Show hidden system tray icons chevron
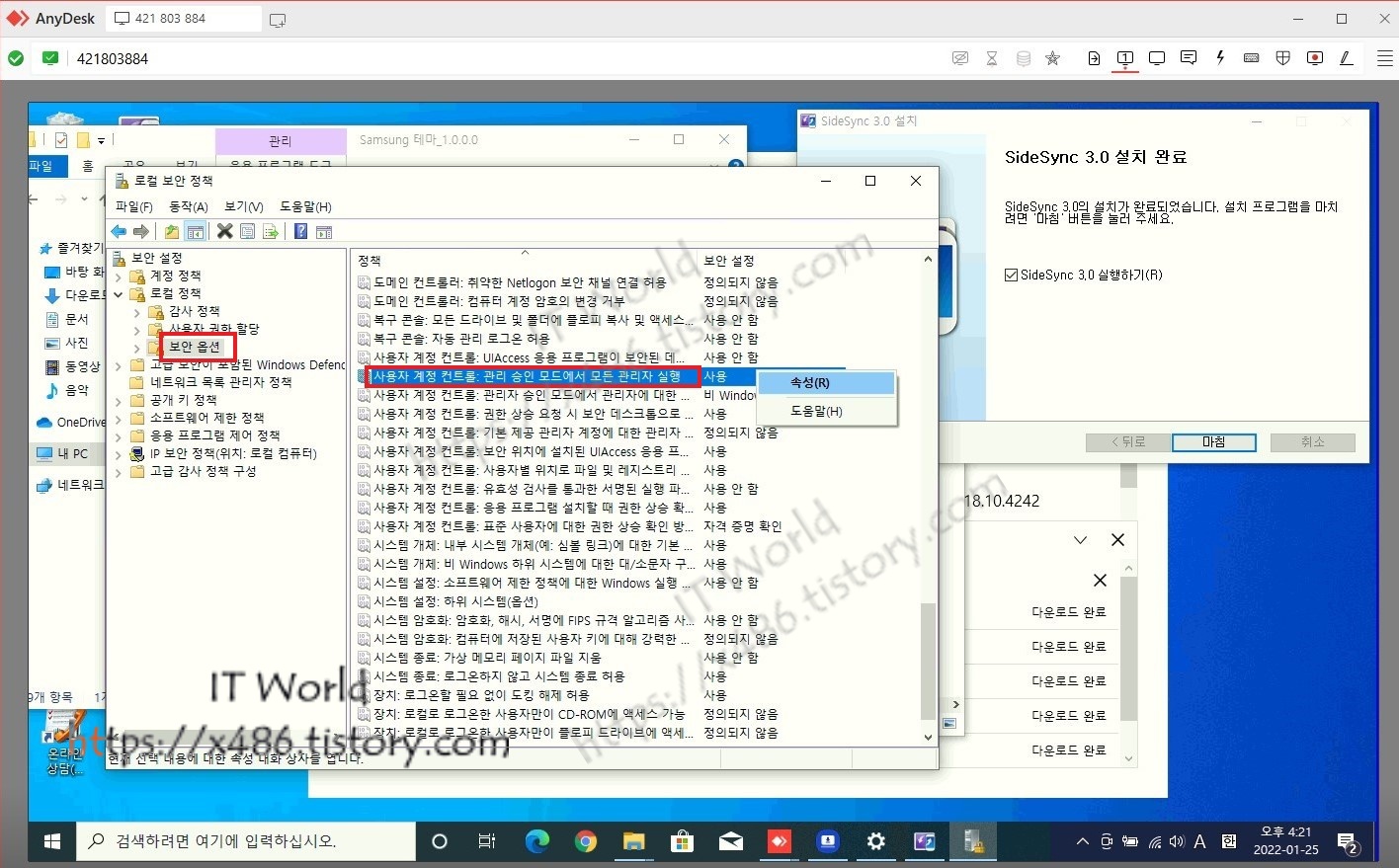Viewport: 1399px width, 868px height. 1082,841
